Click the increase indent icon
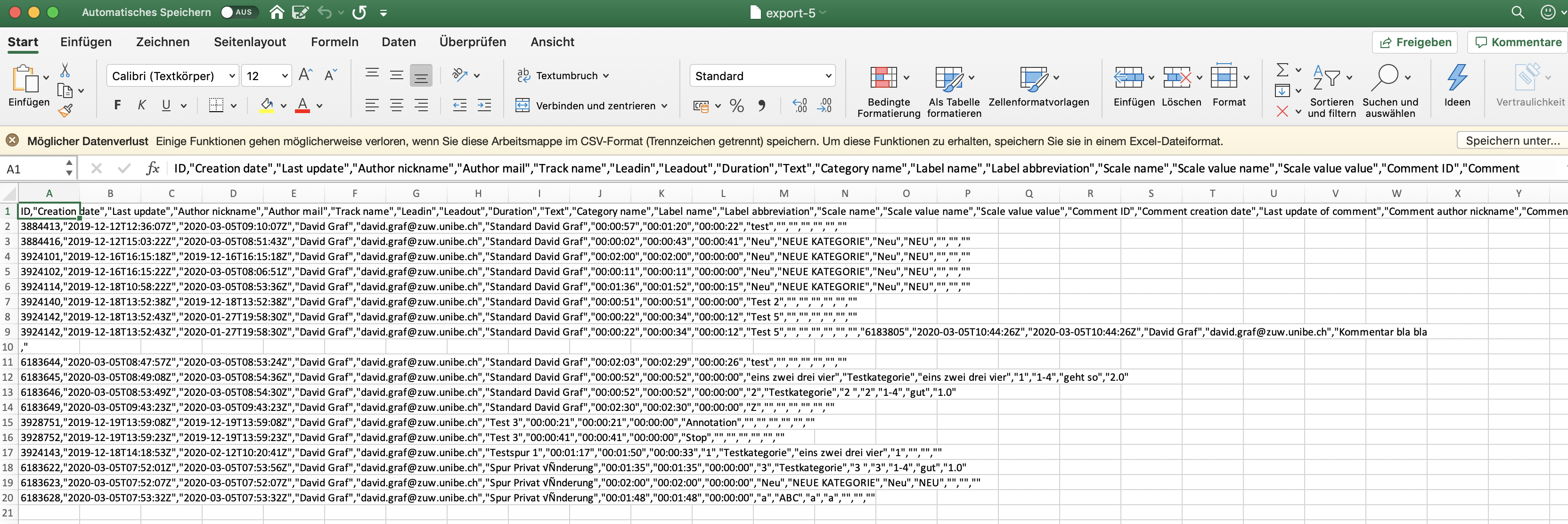Viewport: 1568px width, 524px height. click(x=484, y=105)
